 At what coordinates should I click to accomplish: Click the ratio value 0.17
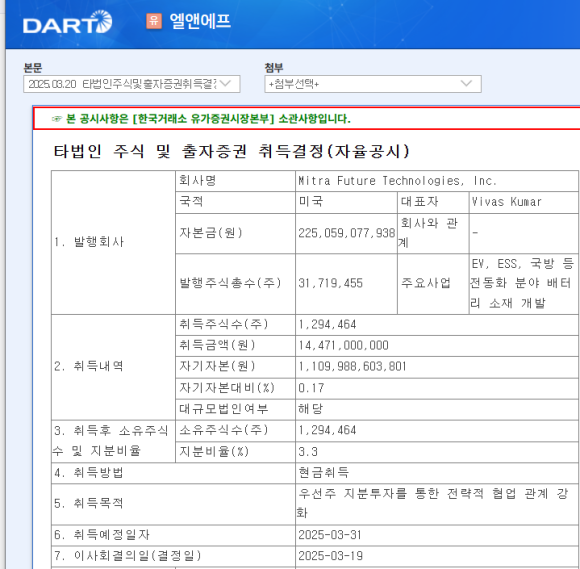[x=311, y=388]
